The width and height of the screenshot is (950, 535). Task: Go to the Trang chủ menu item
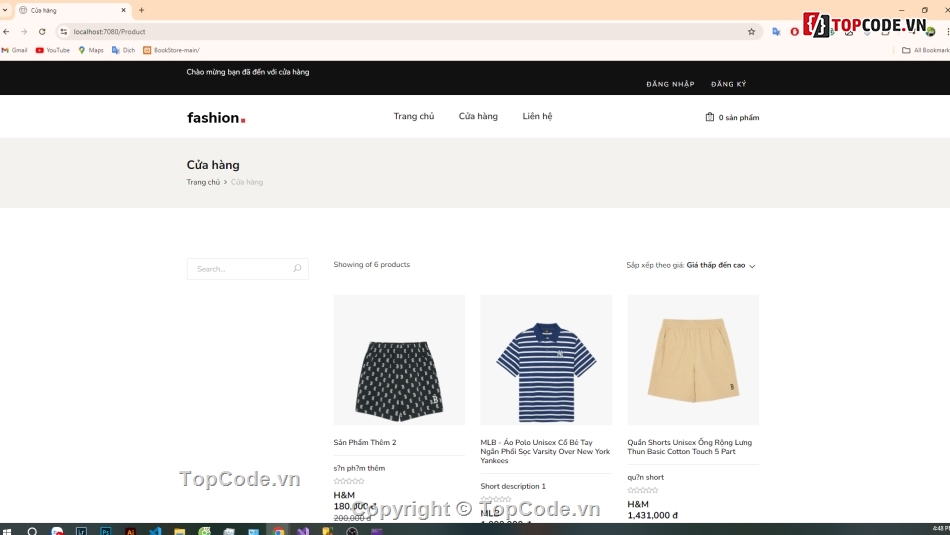pos(413,117)
